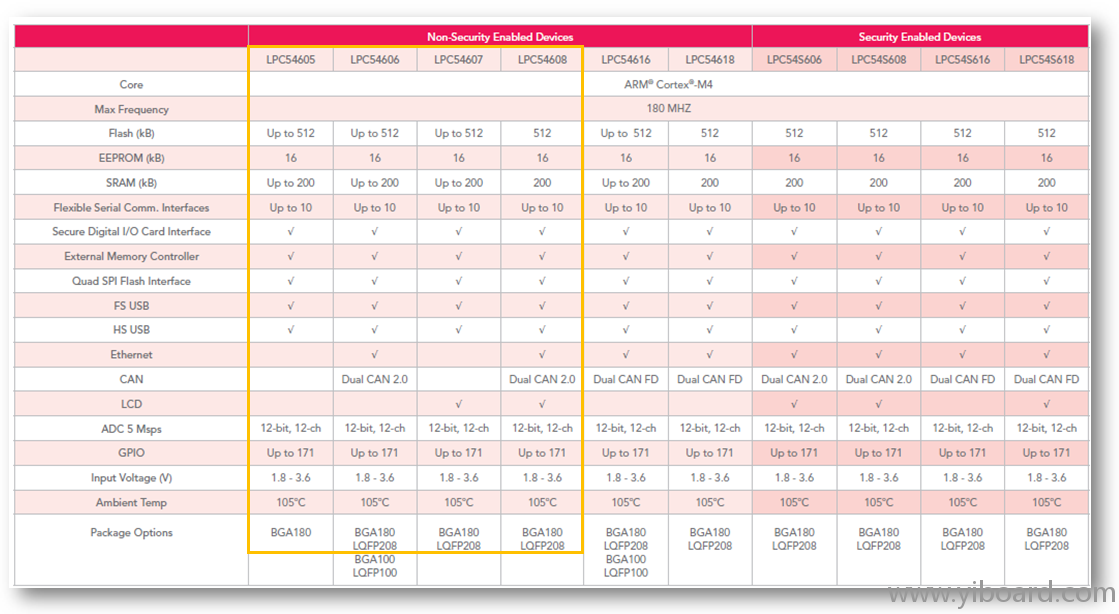Select the LPC54S618 column header
This screenshot has width=1119, height=614.
1046,59
